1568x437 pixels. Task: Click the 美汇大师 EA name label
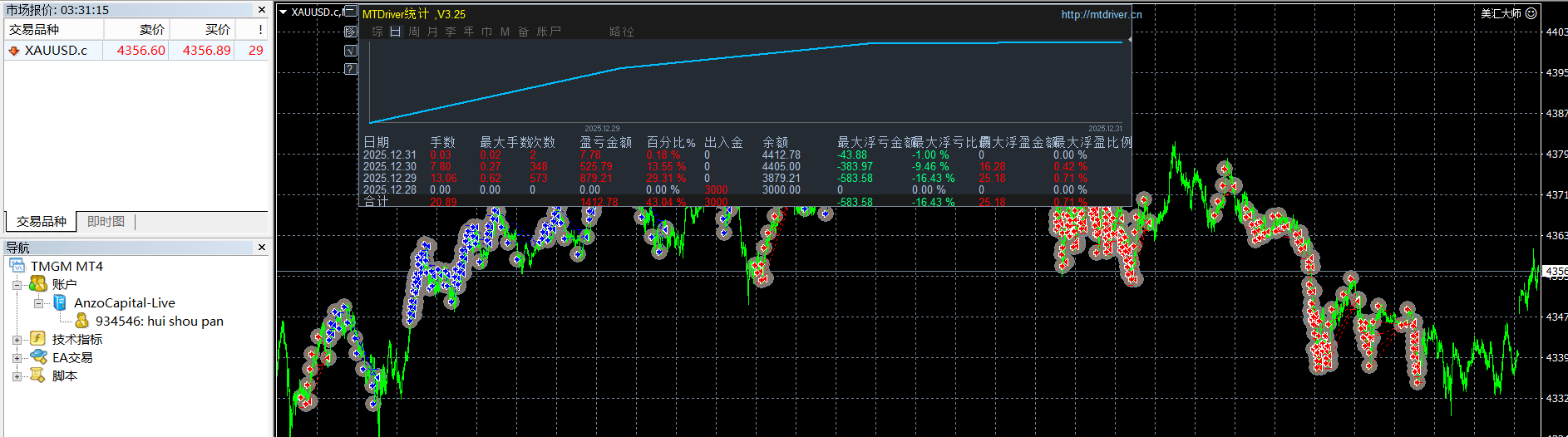1501,13
